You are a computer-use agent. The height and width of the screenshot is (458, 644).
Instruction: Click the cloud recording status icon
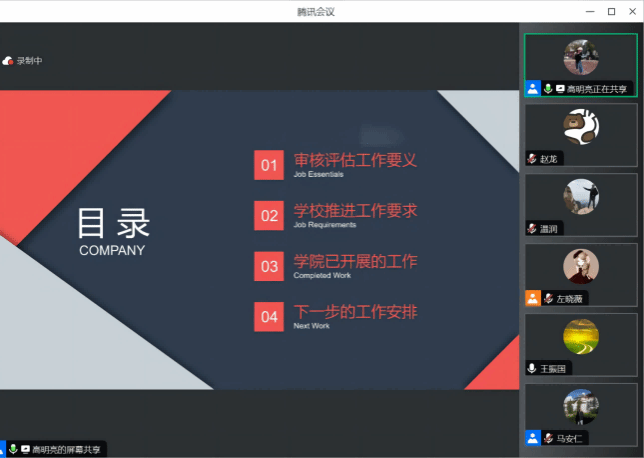tap(8, 61)
